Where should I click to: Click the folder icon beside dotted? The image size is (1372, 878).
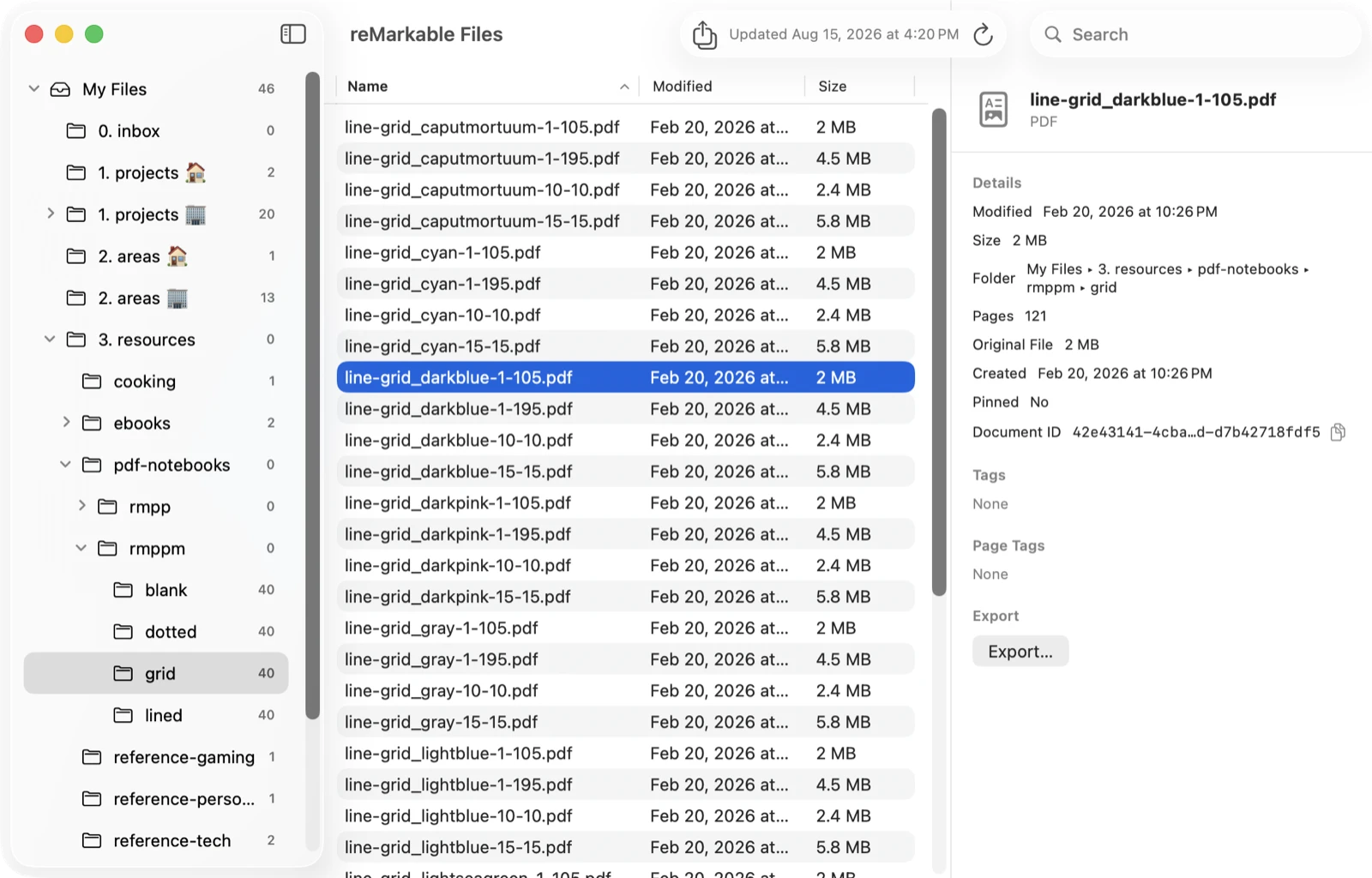point(123,632)
